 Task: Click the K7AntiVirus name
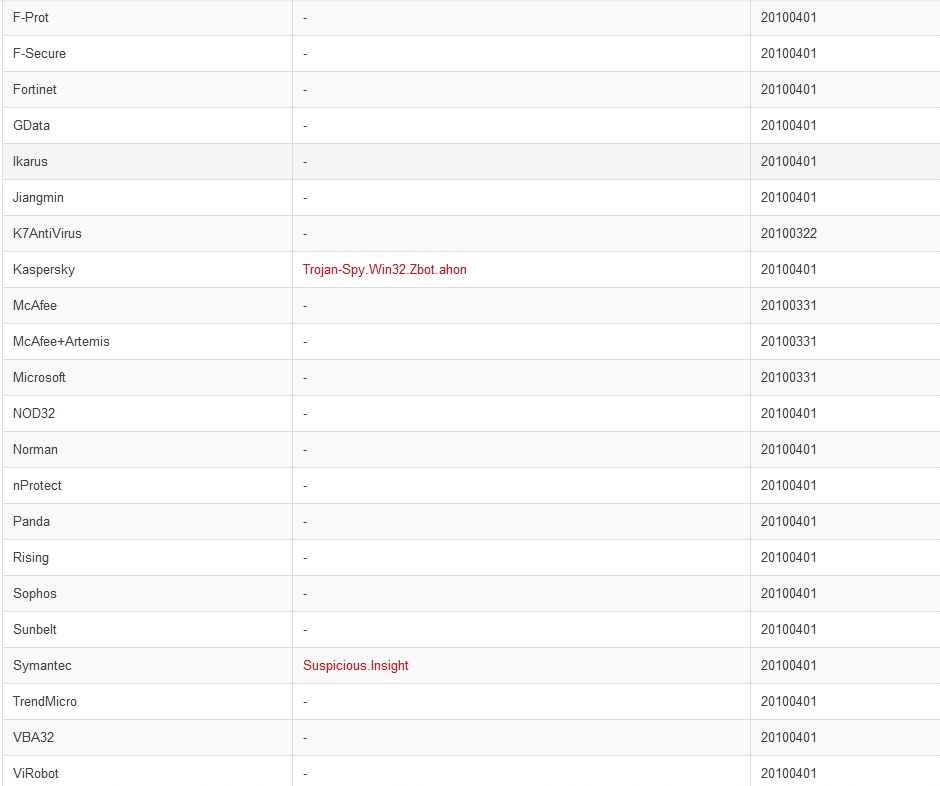(47, 233)
